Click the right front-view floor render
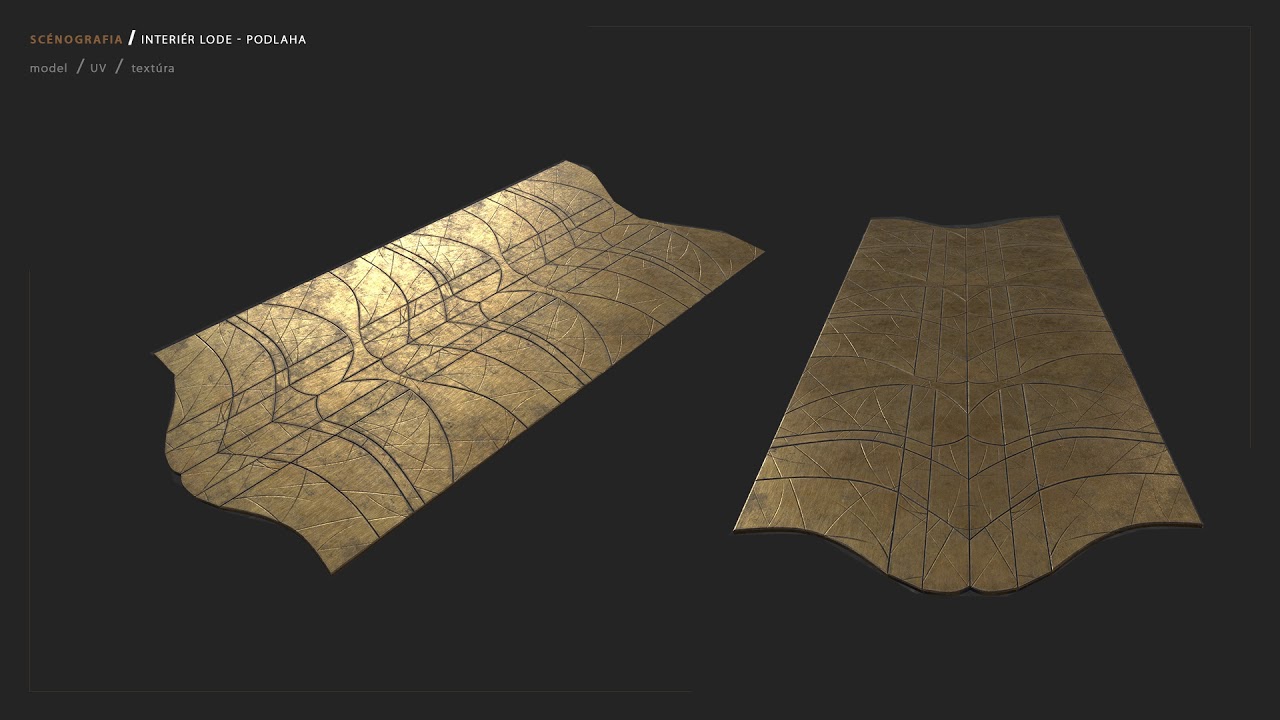This screenshot has width=1280, height=720. pos(967,405)
